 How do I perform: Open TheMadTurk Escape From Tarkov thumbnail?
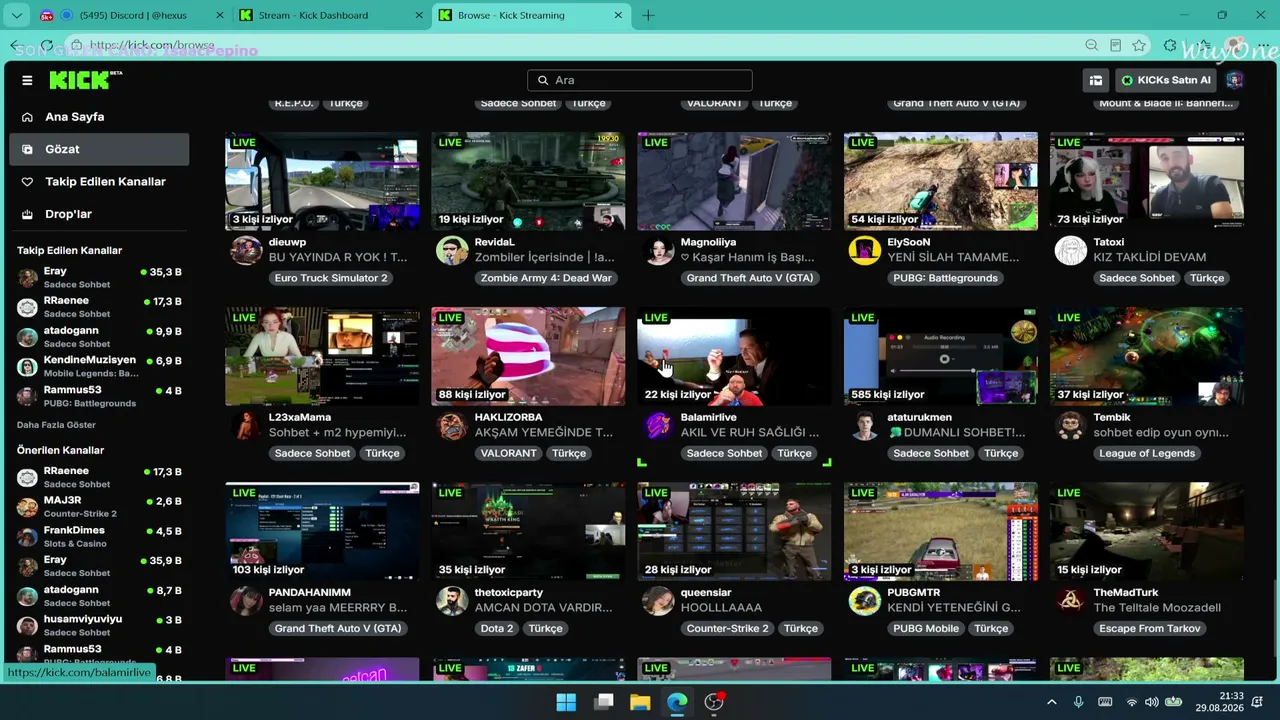1147,531
